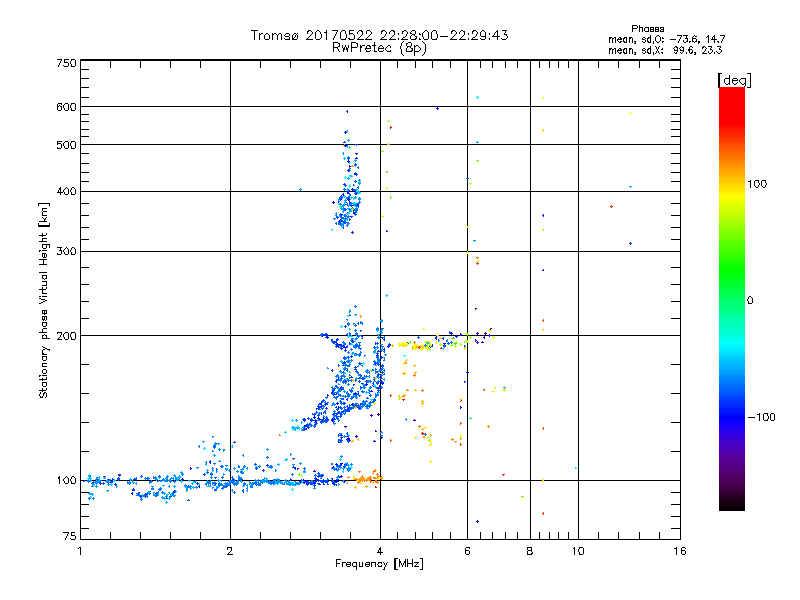Click the x-axis label '8'
The height and width of the screenshot is (600, 800).
[x=530, y=551]
